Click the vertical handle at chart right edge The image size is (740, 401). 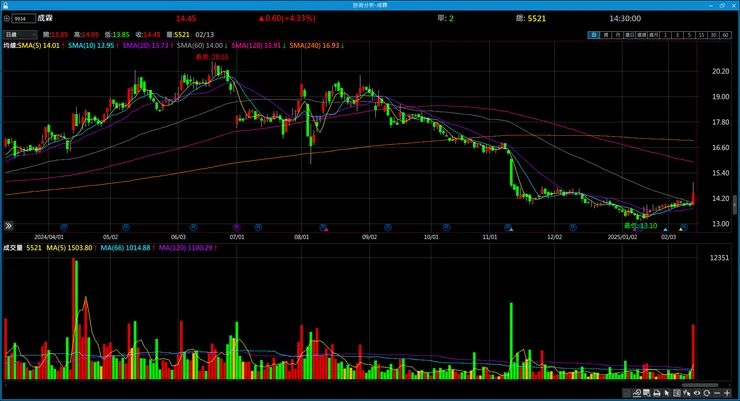tap(734, 206)
